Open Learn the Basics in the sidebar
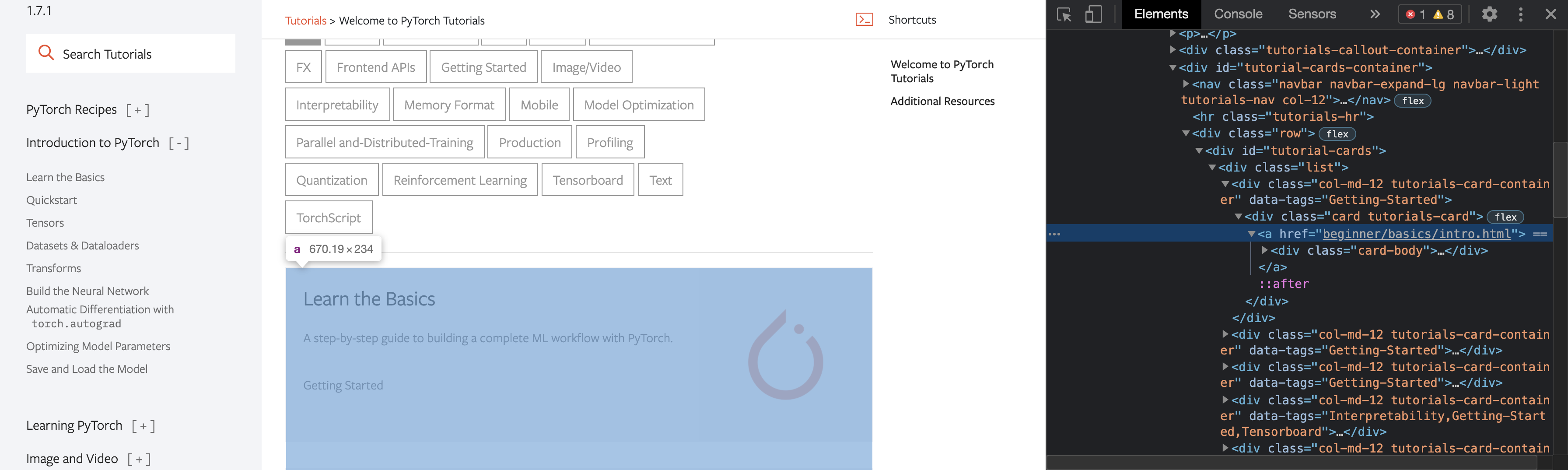 pyautogui.click(x=65, y=177)
